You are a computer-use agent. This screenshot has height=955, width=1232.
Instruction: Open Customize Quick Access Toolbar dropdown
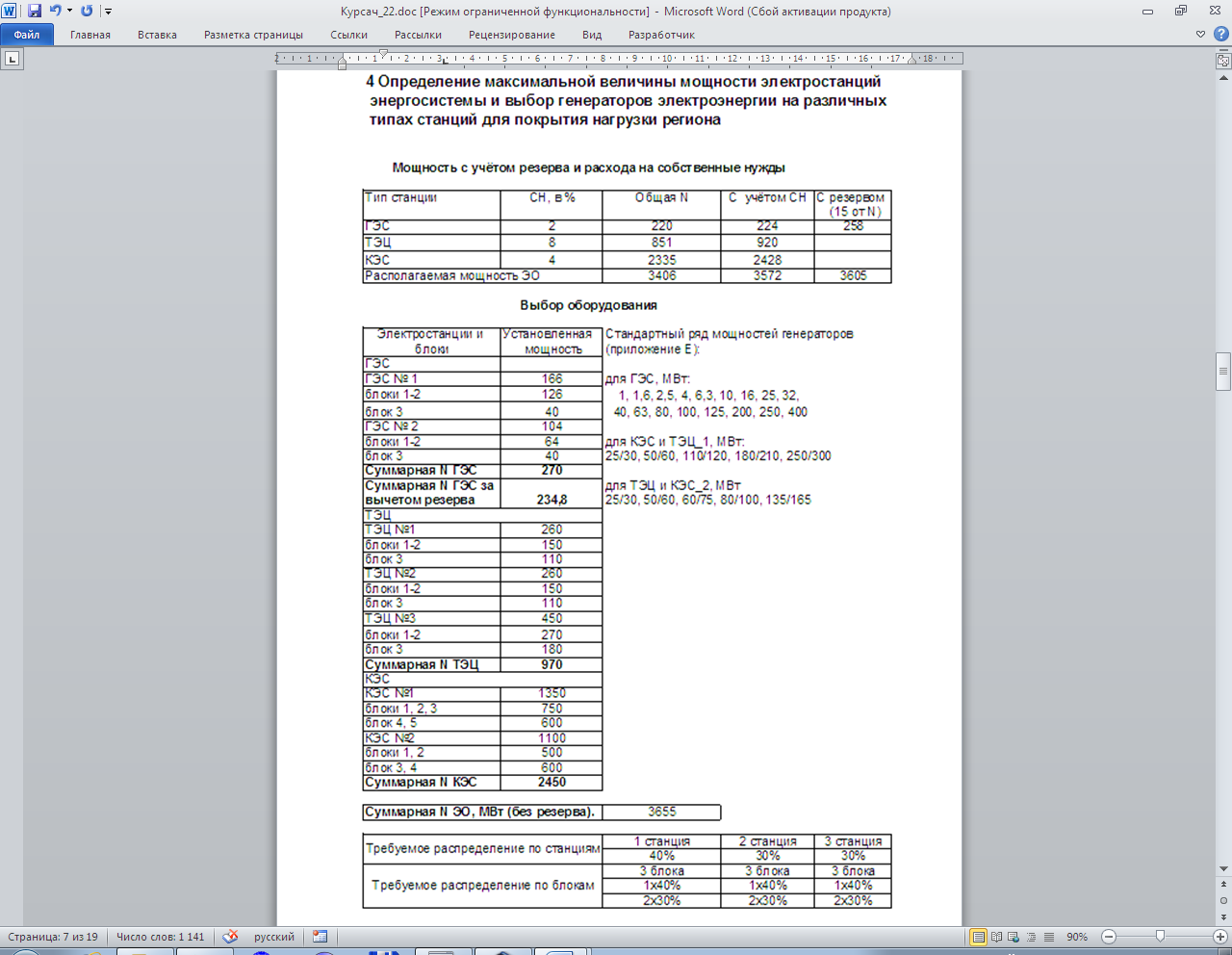pyautogui.click(x=107, y=12)
